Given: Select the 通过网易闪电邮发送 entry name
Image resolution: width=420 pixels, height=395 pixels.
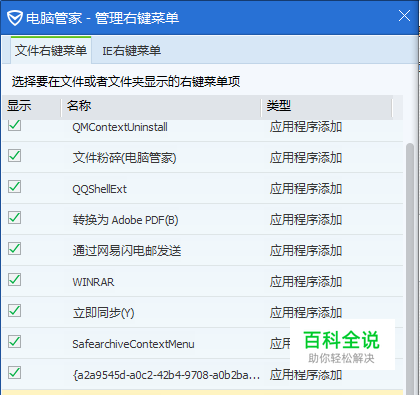Looking at the screenshot, I should [x=127, y=251].
